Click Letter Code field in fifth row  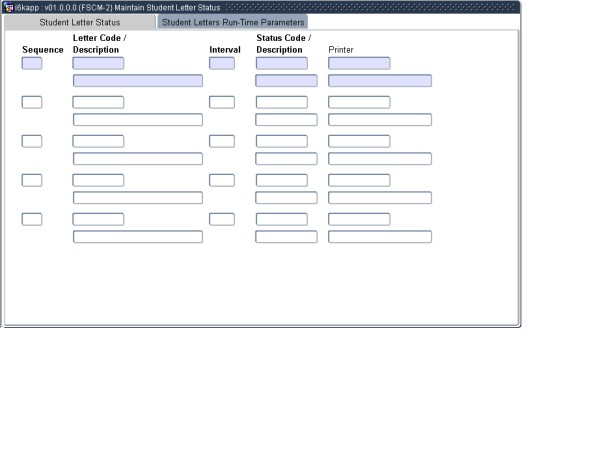click(x=98, y=219)
